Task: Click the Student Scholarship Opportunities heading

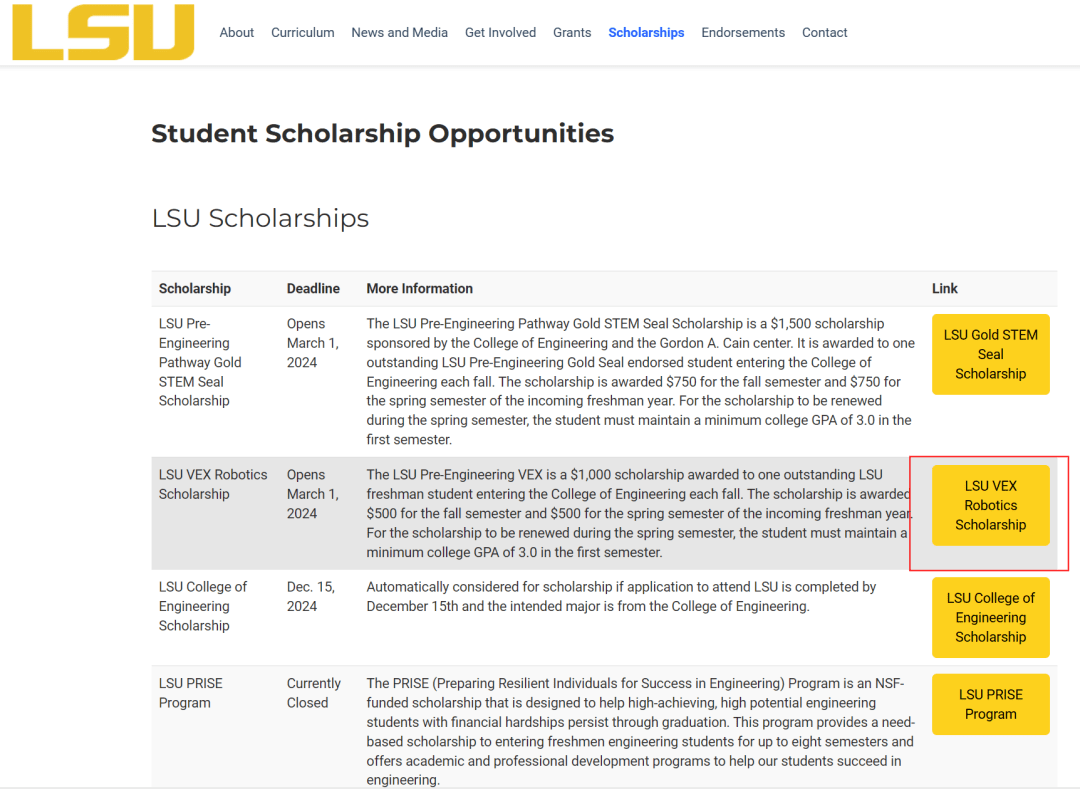Action: [383, 134]
